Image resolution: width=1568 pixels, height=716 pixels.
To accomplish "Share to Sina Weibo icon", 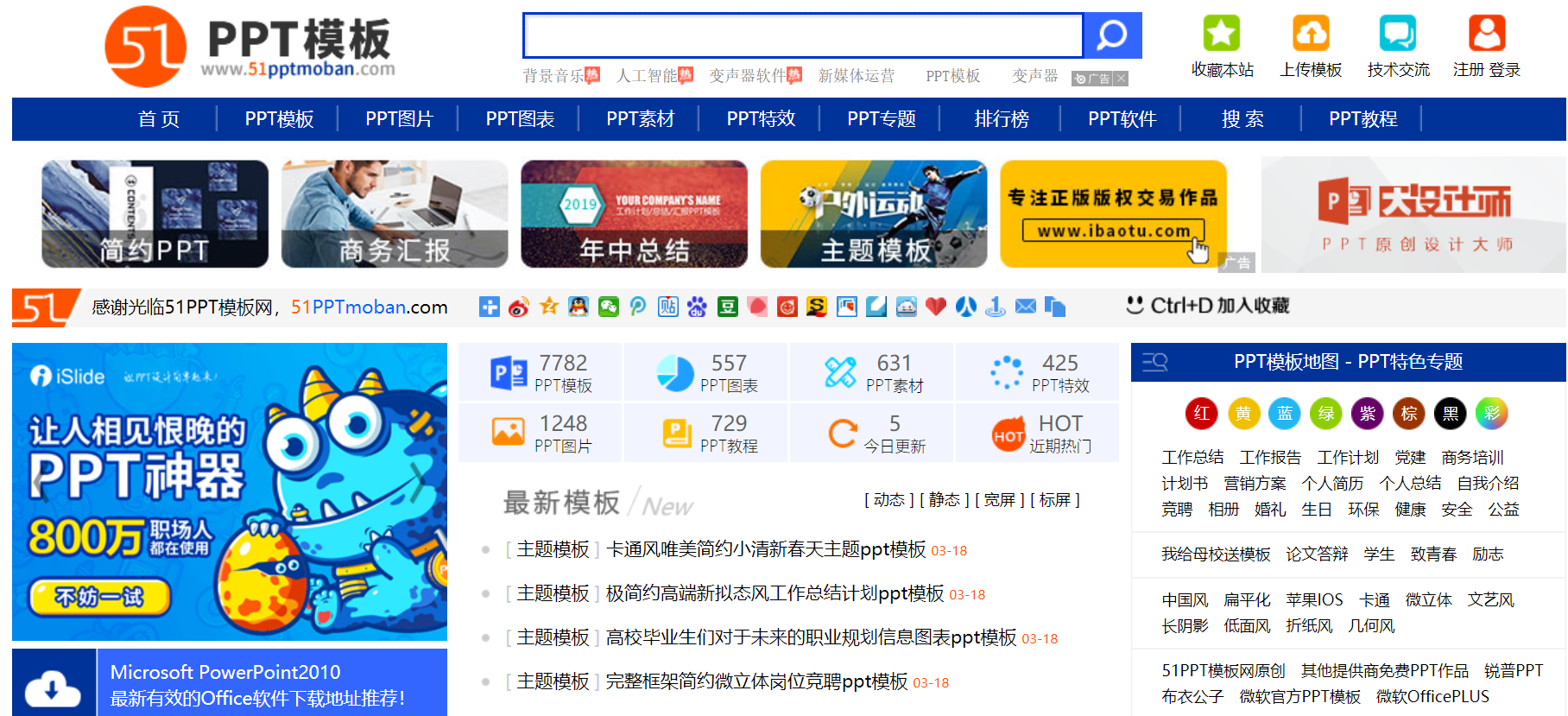I will coord(519,307).
